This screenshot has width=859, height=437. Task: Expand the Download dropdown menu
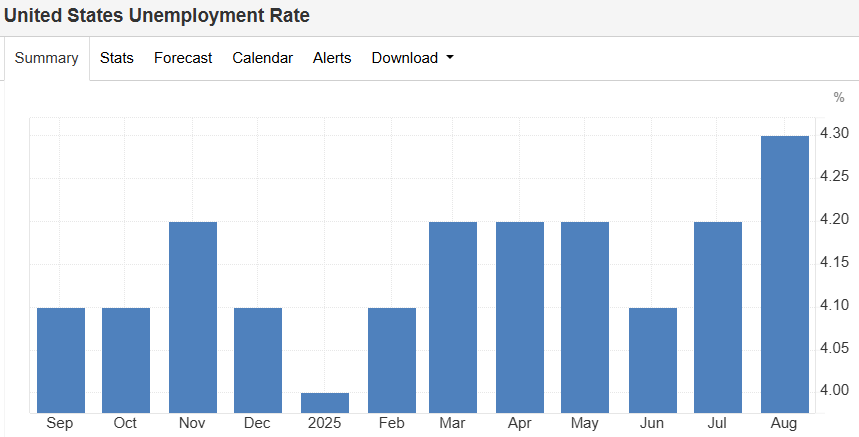tap(412, 58)
